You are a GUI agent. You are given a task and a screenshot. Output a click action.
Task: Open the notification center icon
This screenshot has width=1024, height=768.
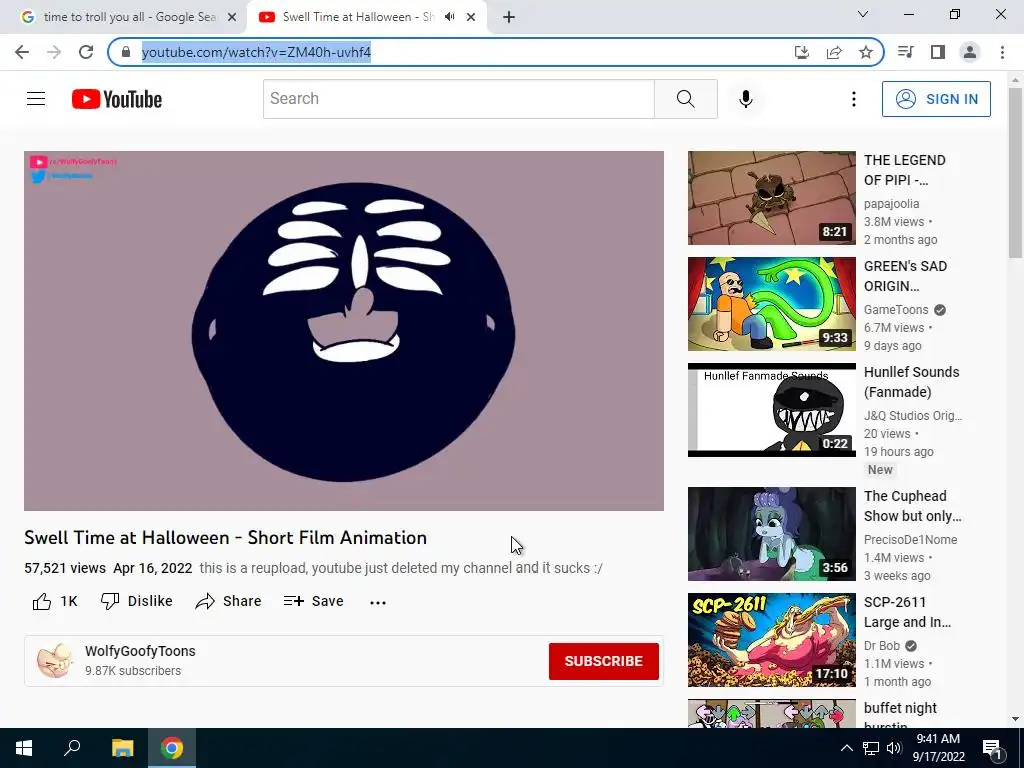coord(992,749)
